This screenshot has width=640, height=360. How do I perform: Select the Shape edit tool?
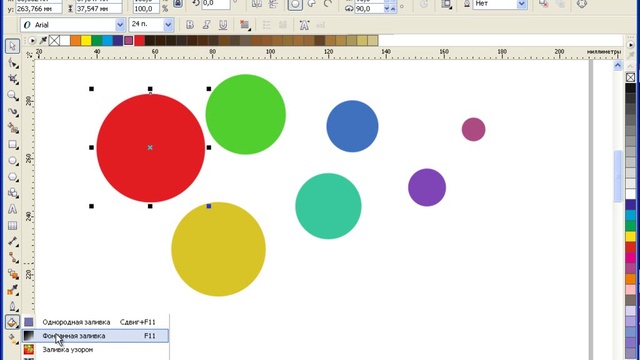point(13,63)
